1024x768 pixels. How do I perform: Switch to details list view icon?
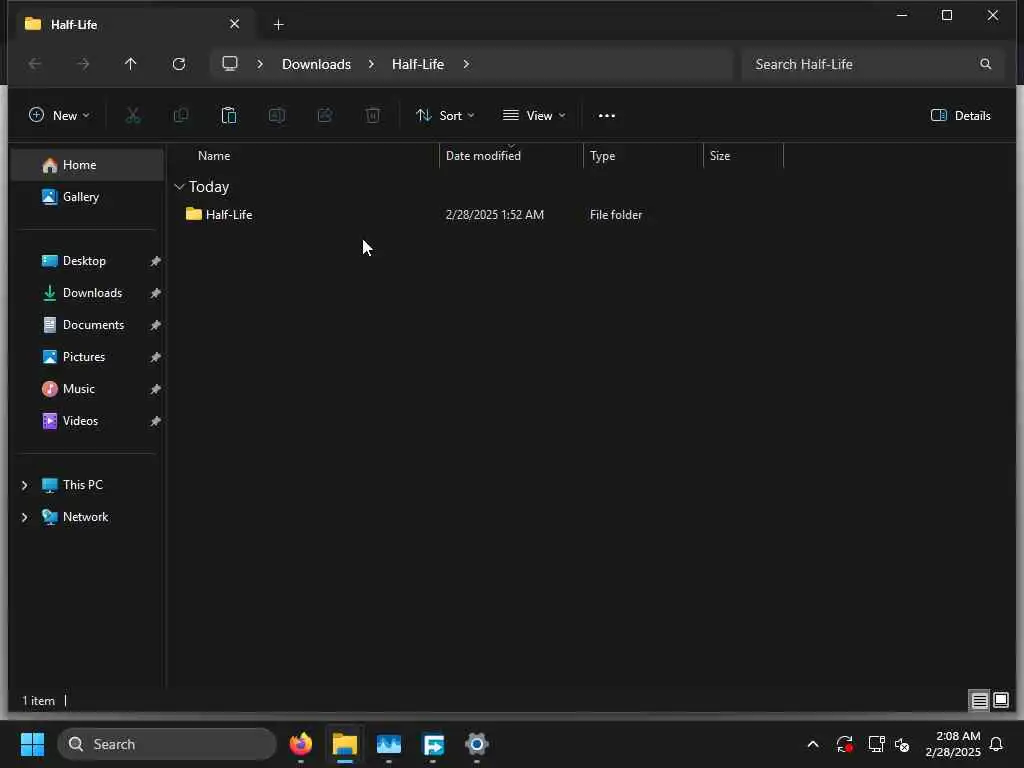(x=979, y=701)
